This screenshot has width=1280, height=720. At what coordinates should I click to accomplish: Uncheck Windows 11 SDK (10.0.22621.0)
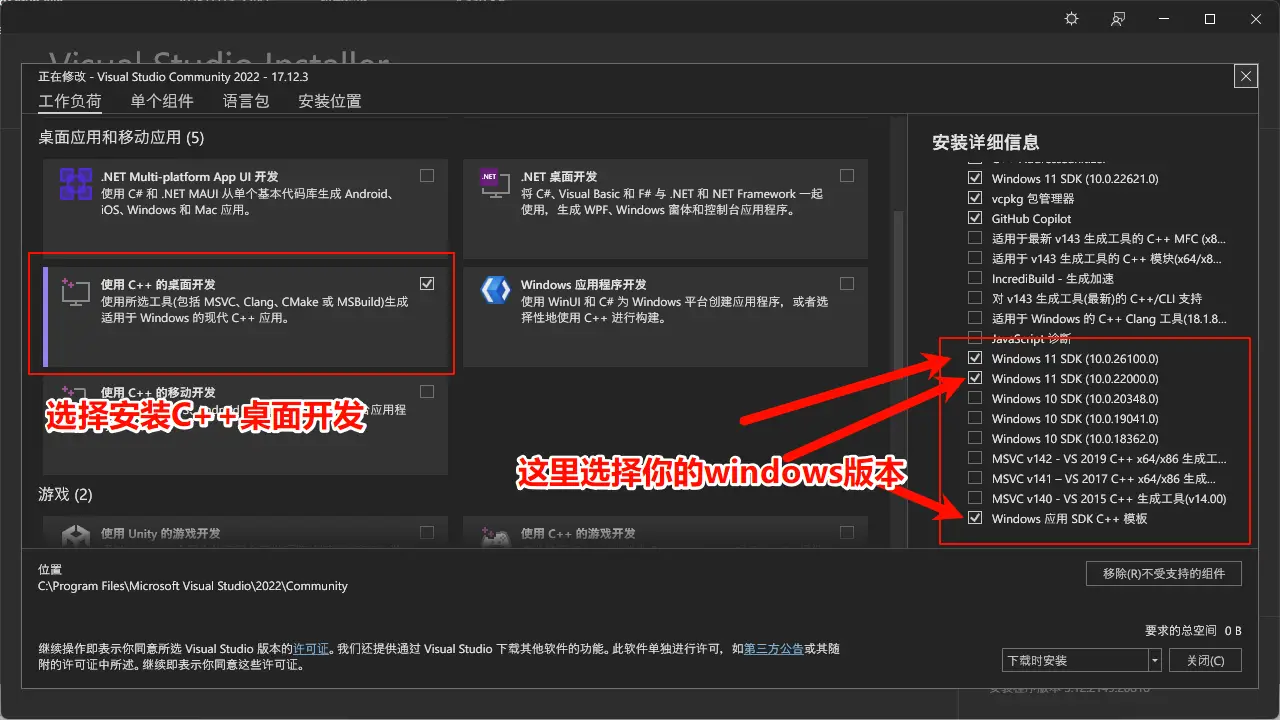tap(975, 178)
